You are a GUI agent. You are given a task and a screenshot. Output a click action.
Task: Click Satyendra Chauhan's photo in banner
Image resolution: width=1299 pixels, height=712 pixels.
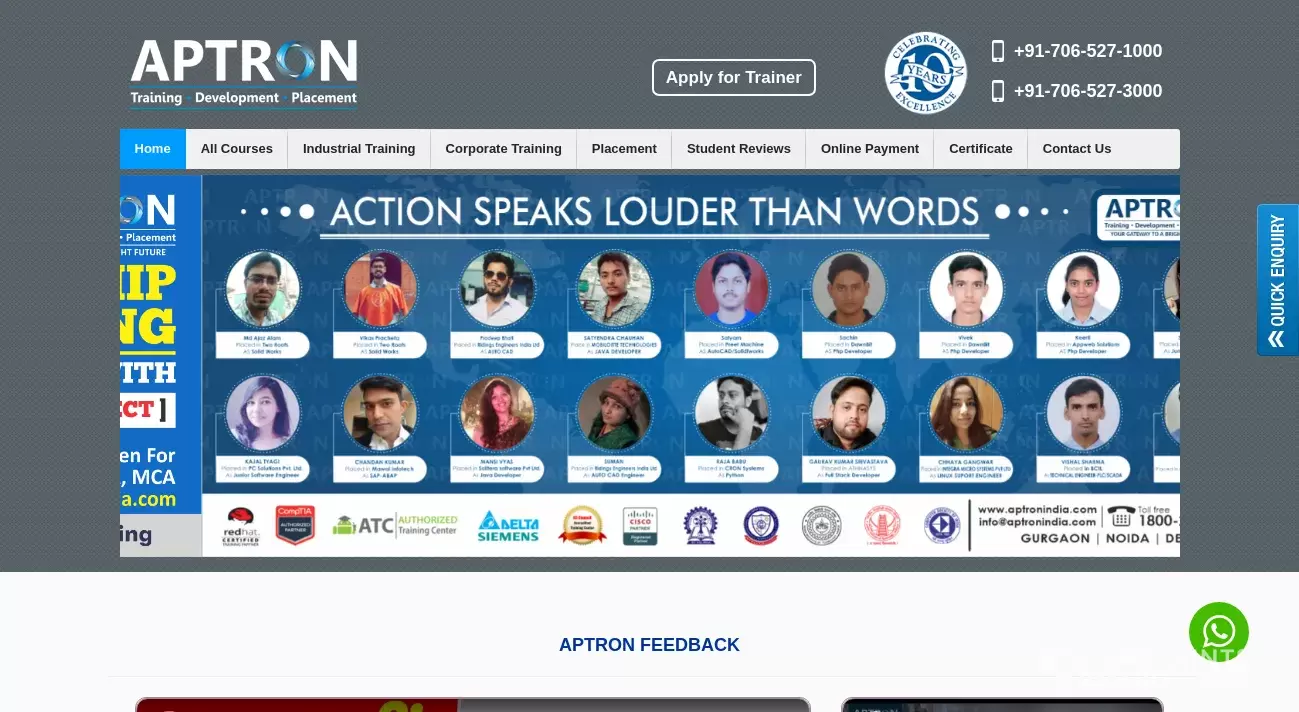tap(614, 289)
